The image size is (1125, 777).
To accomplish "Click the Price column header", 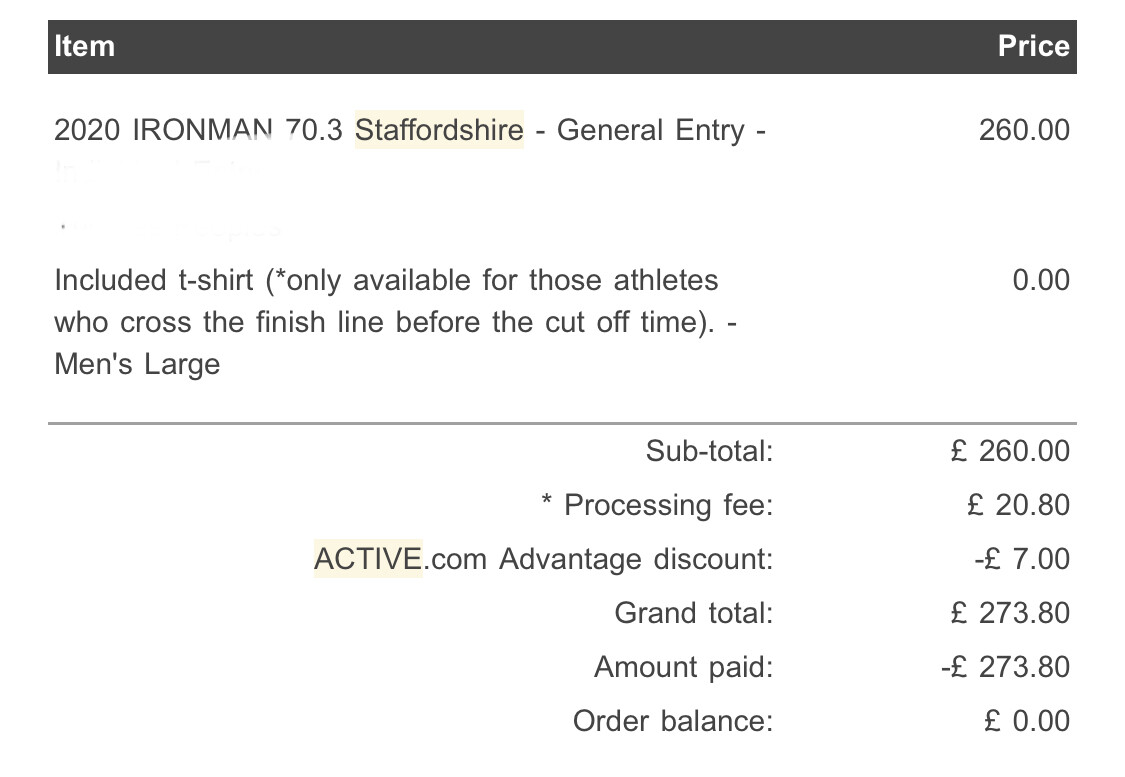I will coord(1033,47).
